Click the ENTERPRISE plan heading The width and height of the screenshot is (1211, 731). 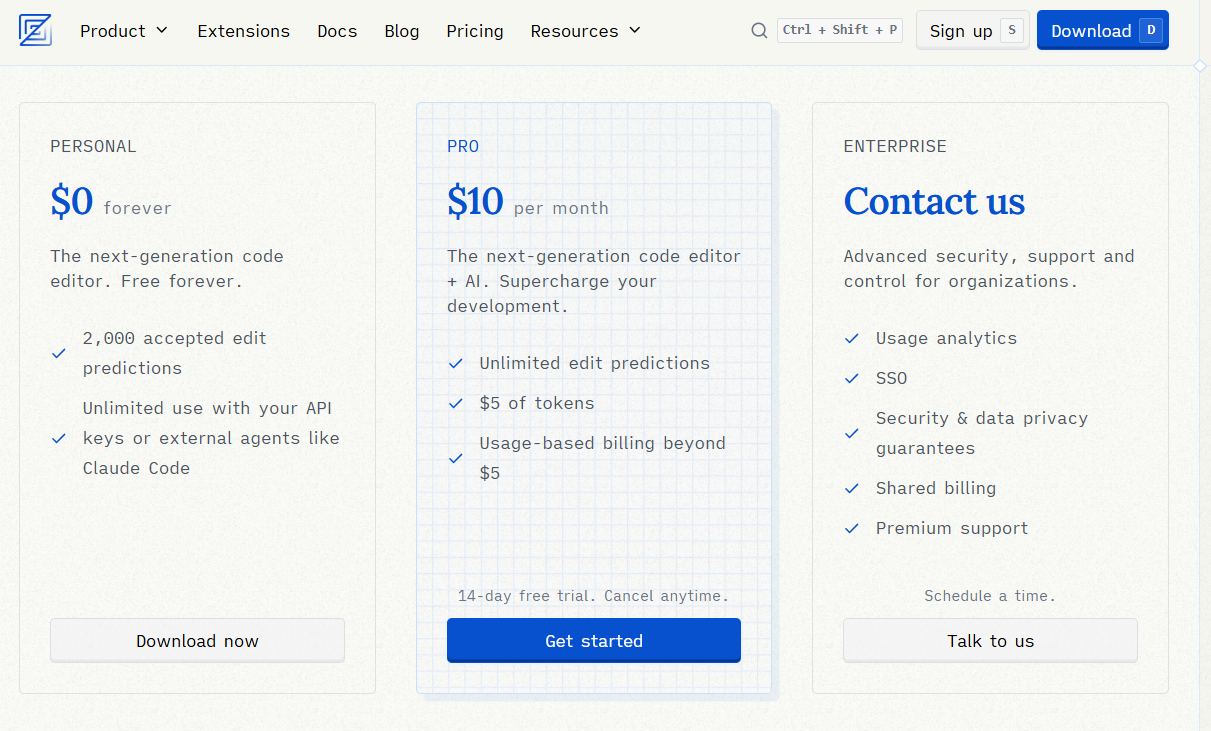(x=895, y=146)
